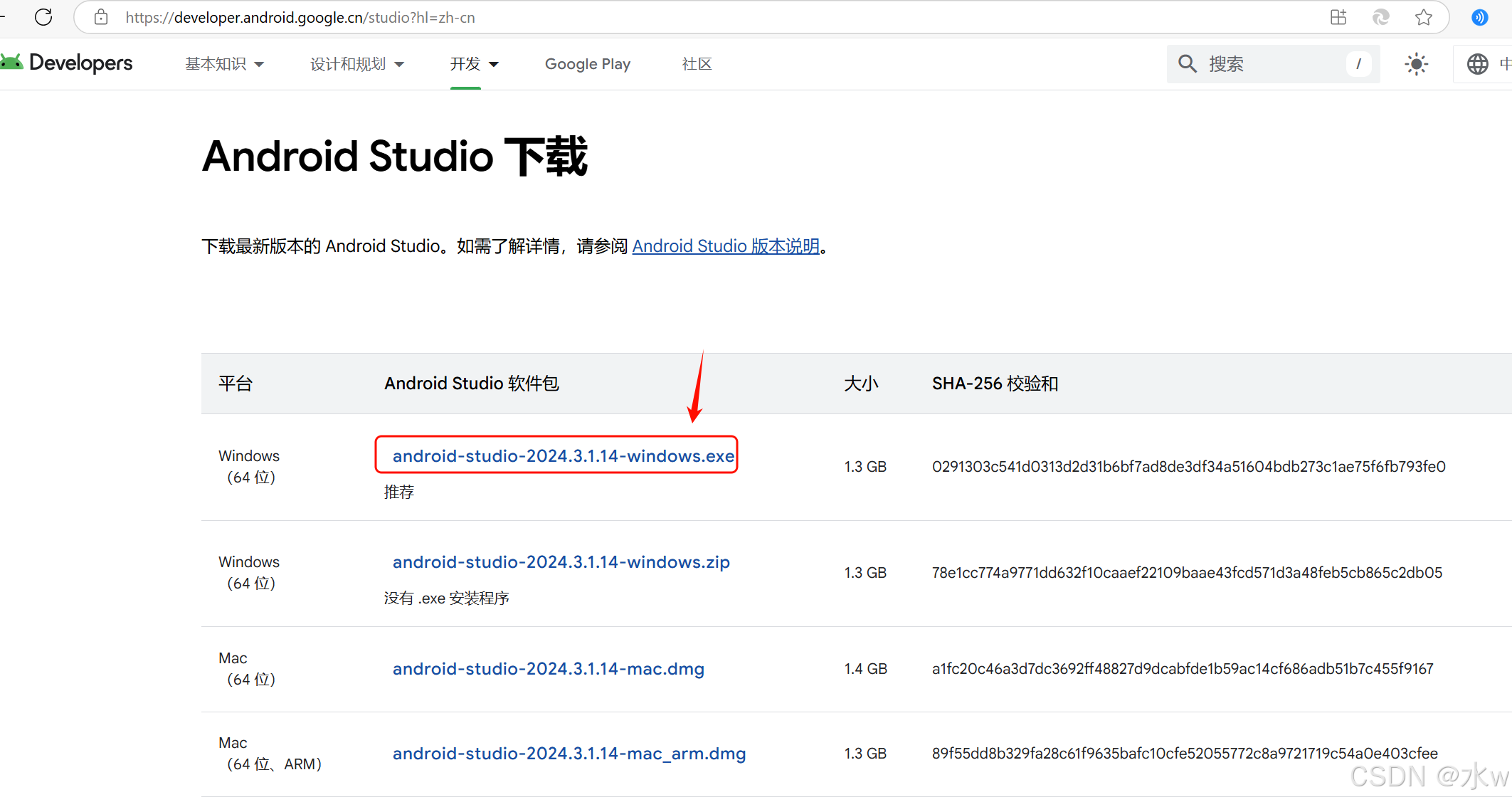Click the 搜索 search input field
This screenshot has height=802, width=1512.
click(1274, 64)
